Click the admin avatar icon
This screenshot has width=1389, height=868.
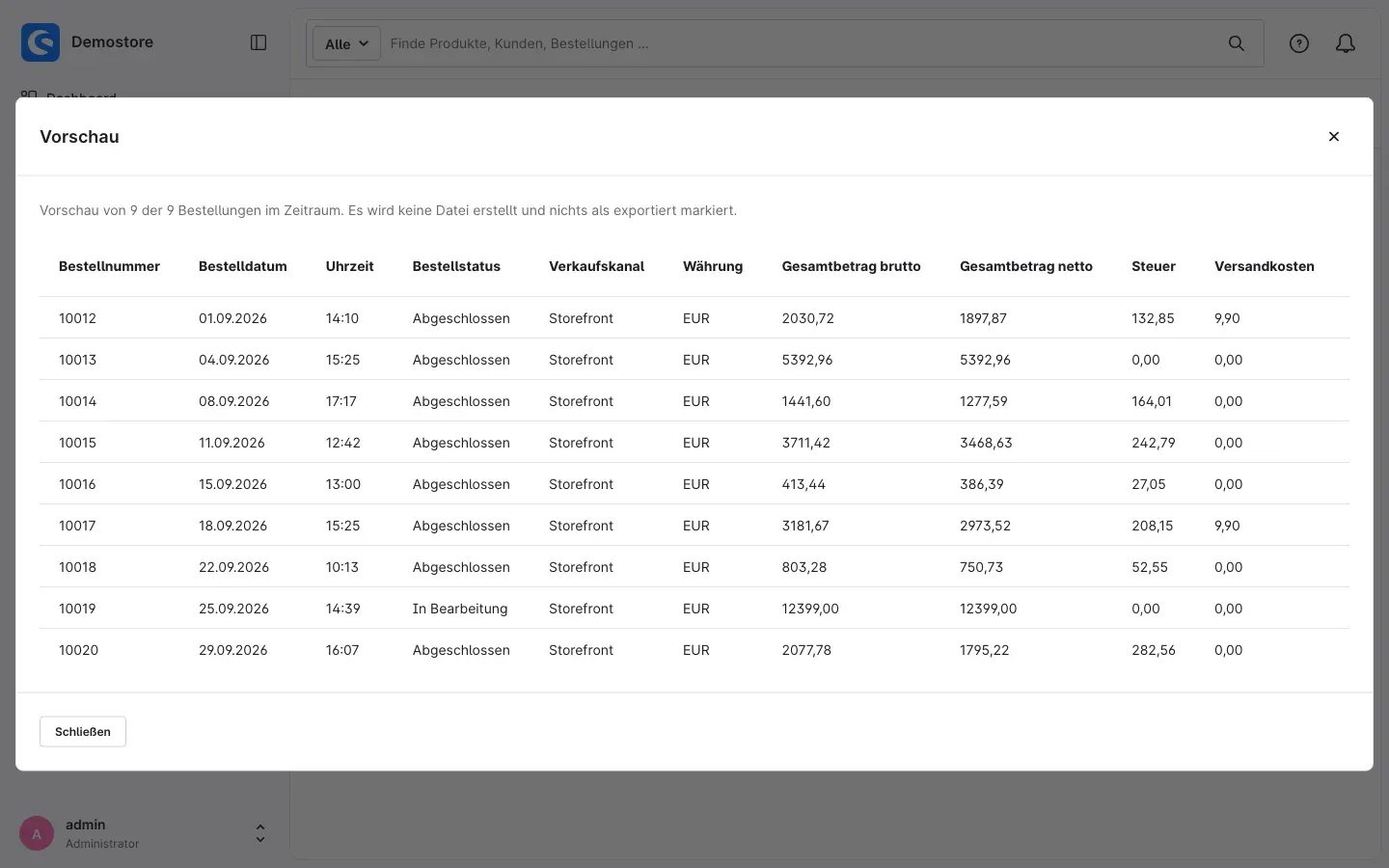pyautogui.click(x=37, y=833)
